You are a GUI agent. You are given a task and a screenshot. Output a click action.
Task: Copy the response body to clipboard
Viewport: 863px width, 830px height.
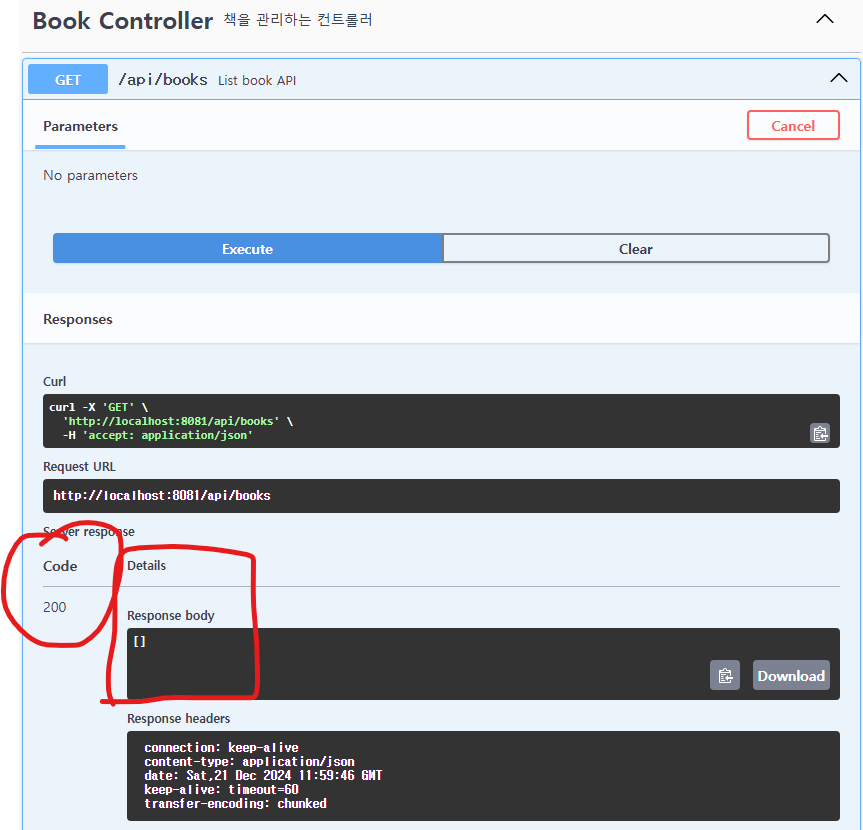click(x=725, y=675)
